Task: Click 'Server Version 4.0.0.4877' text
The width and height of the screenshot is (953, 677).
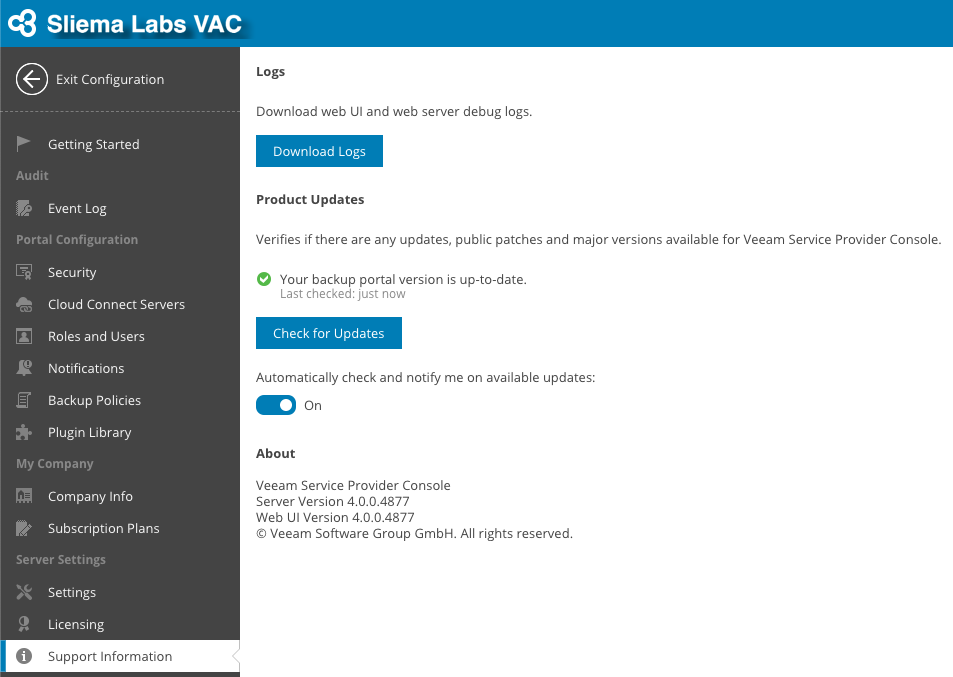Action: click(332, 501)
